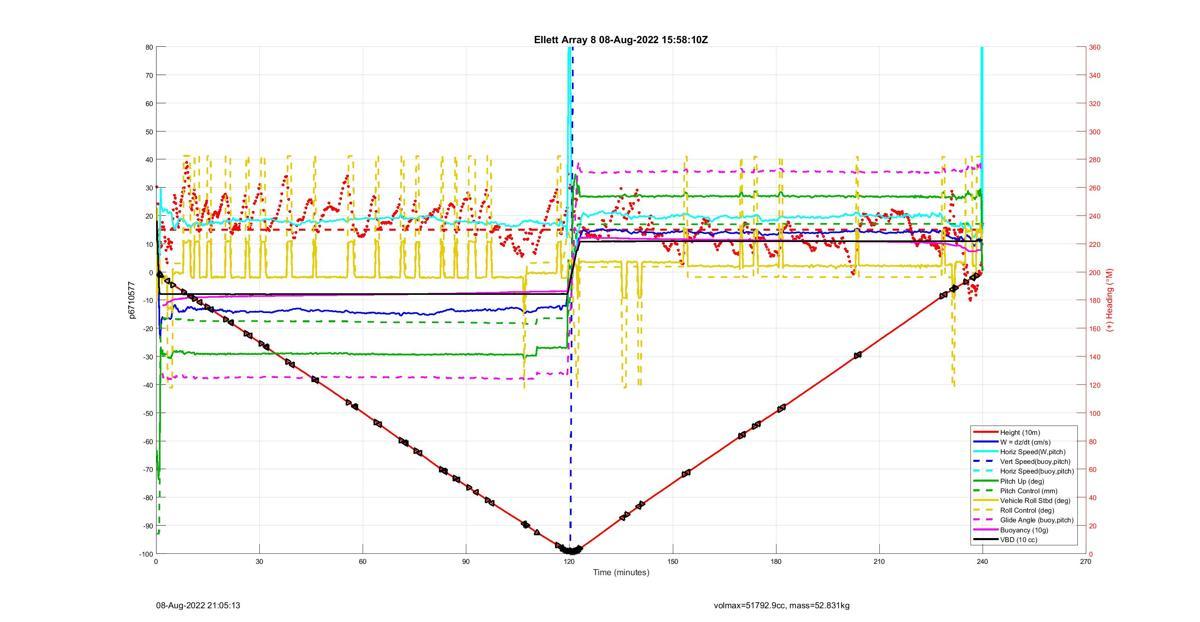The height and width of the screenshot is (622, 1200).
Task: Click right heading-axis tick label "180"
Action: pyautogui.click(x=1095, y=300)
